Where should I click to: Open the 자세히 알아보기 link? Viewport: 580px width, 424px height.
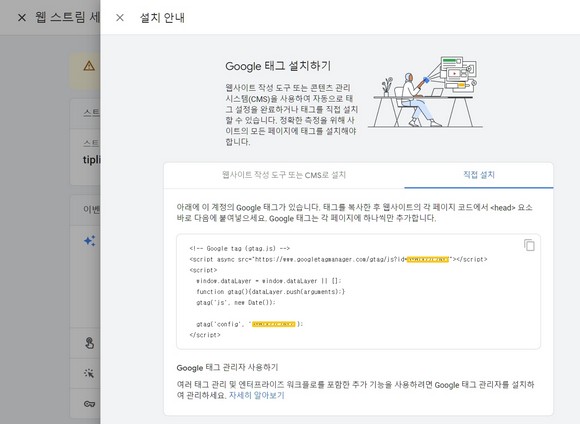pos(257,395)
